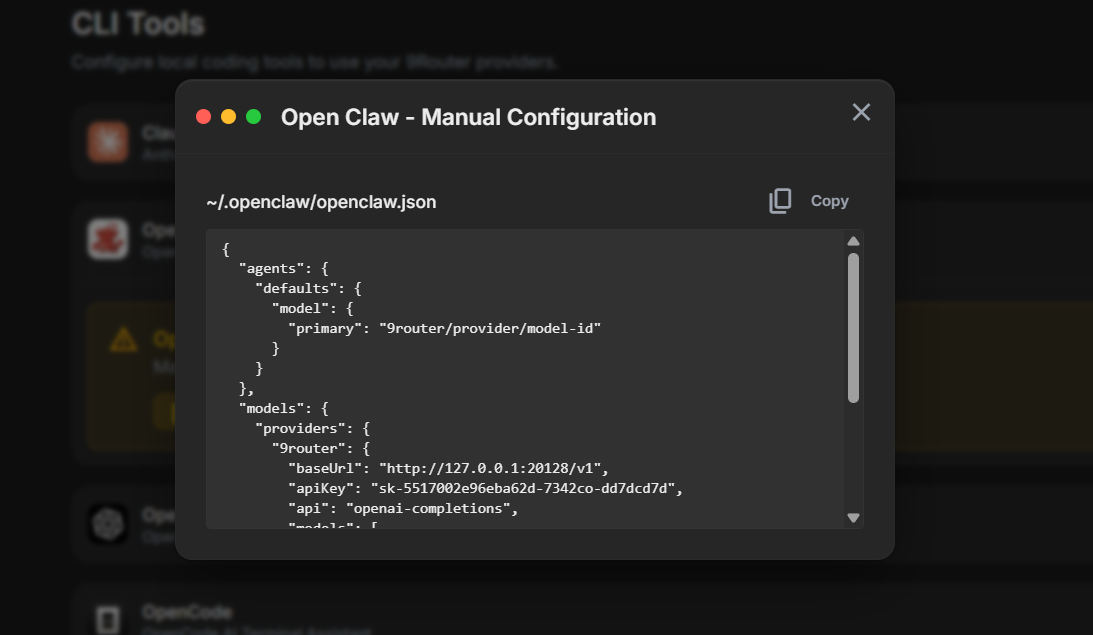The width and height of the screenshot is (1093, 635).
Task: Click the red traffic light dot
Action: (x=204, y=117)
